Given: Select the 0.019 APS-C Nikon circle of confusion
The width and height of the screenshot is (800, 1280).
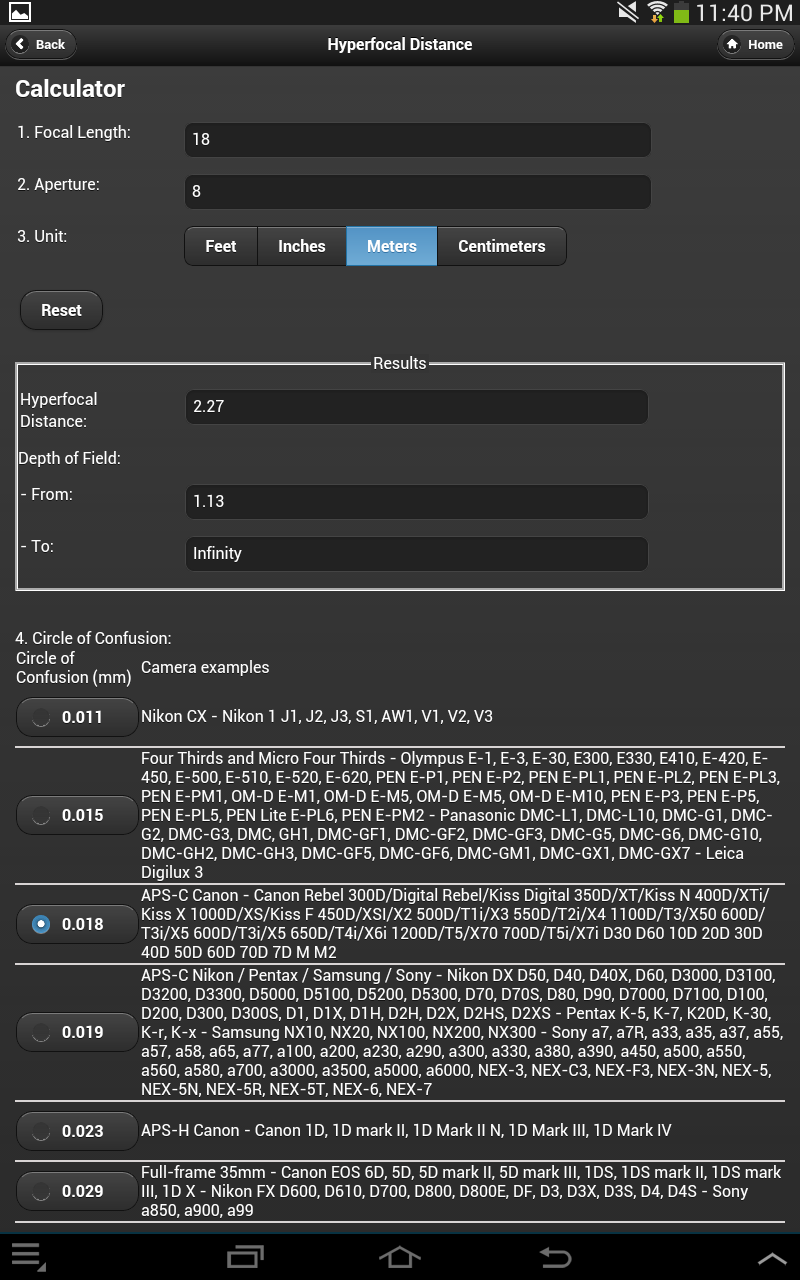Looking at the screenshot, I should click(77, 1031).
